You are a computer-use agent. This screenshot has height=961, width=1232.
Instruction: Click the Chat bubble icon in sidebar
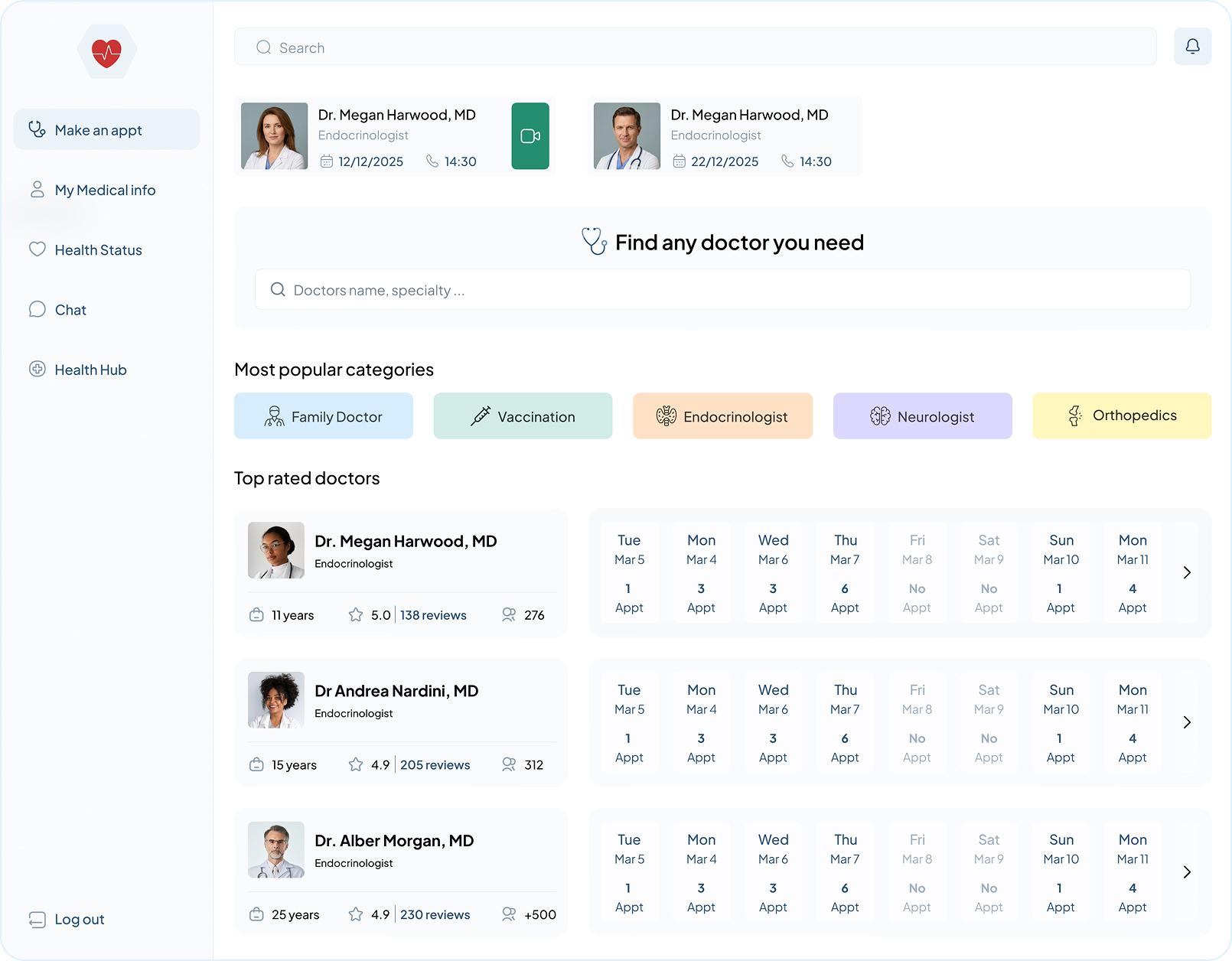click(x=37, y=309)
